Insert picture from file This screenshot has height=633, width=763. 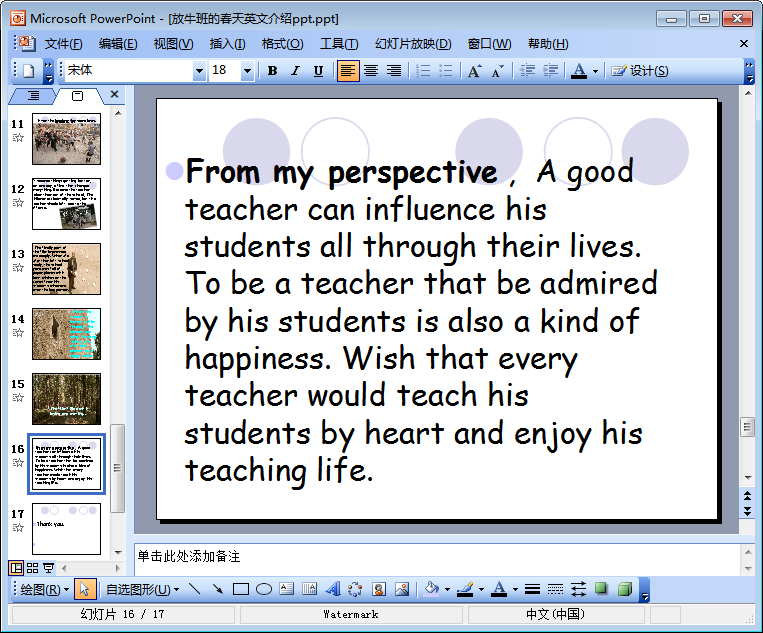pos(402,589)
